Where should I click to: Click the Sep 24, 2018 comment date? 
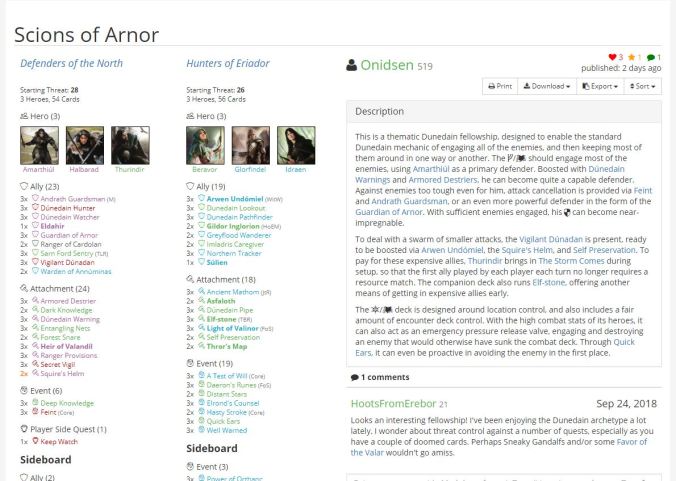pos(626,404)
